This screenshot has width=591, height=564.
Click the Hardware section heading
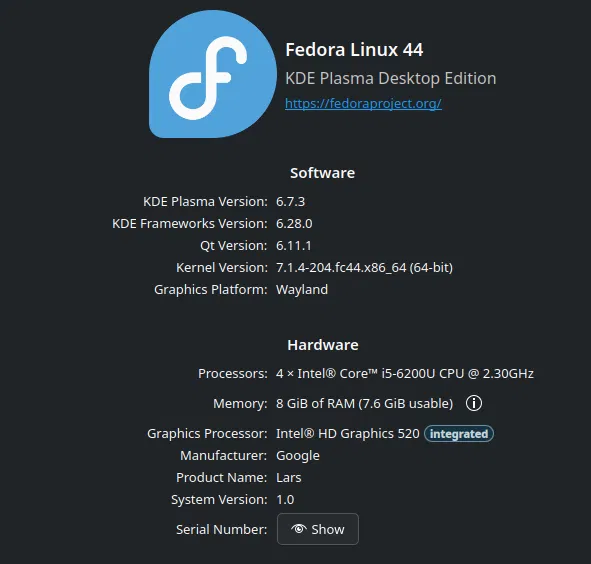[323, 345]
